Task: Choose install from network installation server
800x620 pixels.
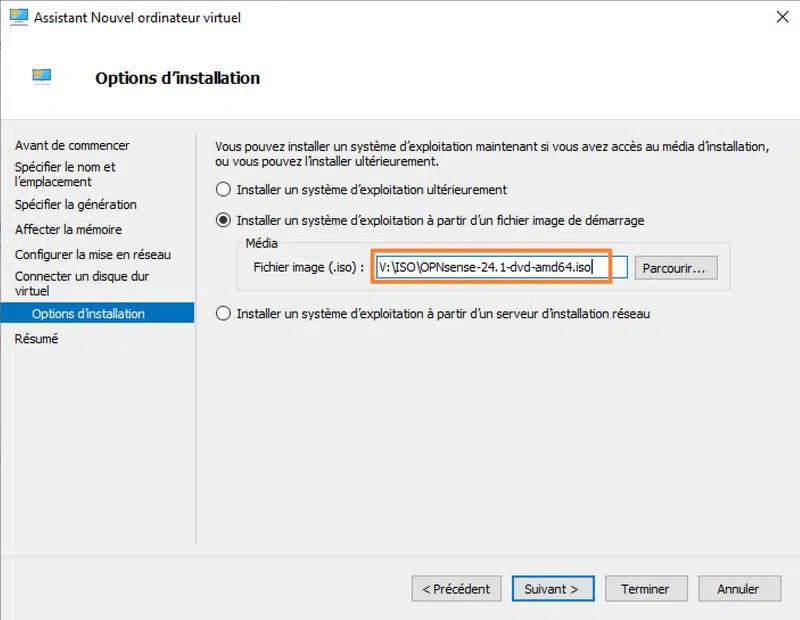Action: (224, 314)
